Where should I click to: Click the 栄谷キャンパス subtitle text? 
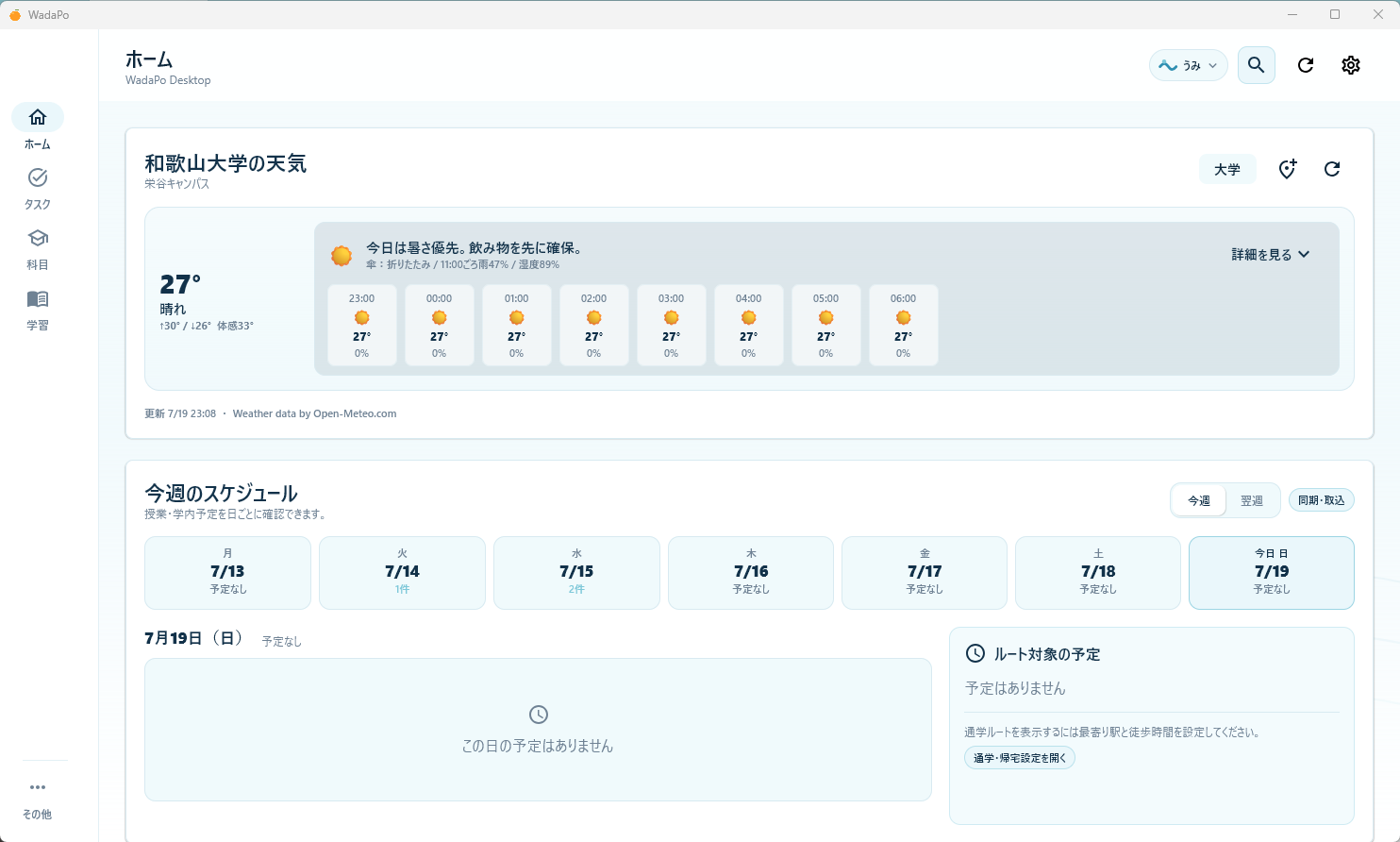(177, 184)
